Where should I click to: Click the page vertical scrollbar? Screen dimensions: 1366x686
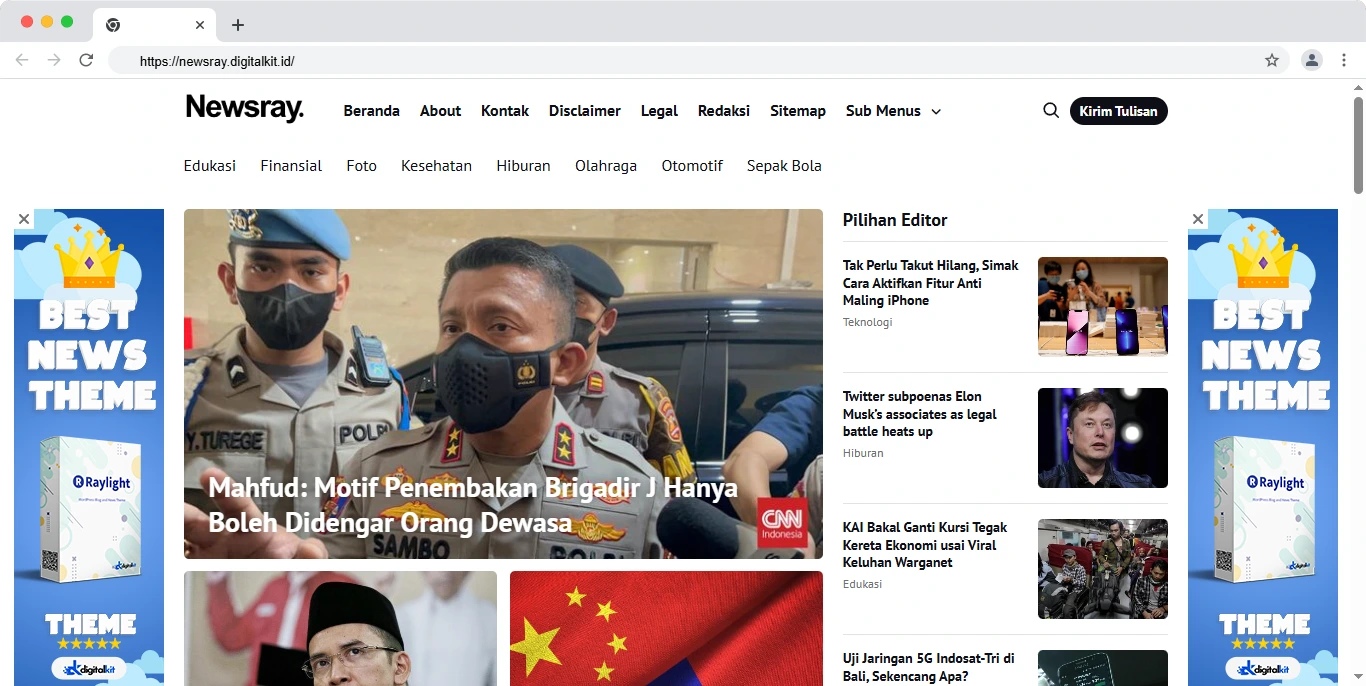[x=1359, y=145]
